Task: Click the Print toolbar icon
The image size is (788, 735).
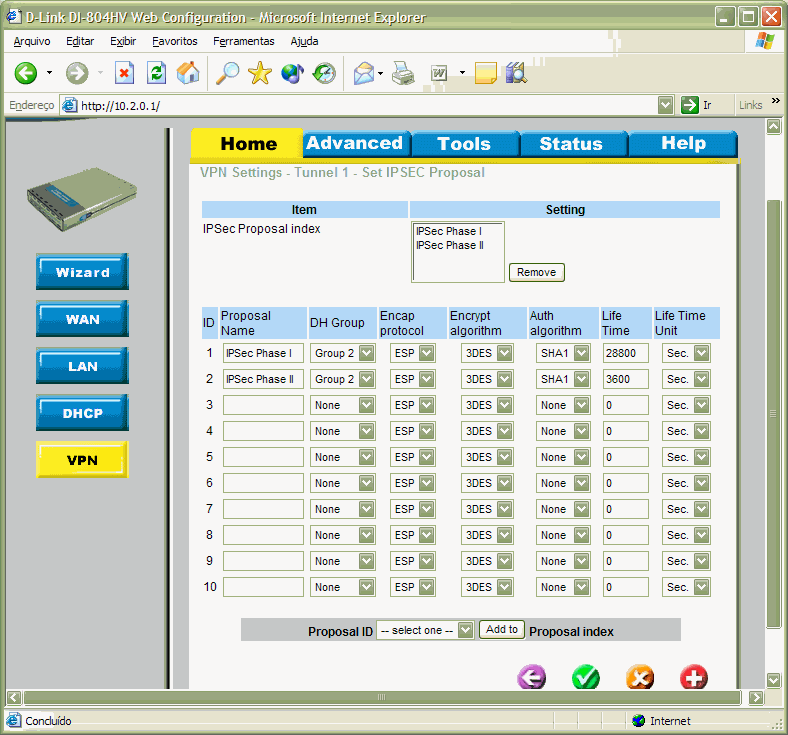Action: [x=402, y=73]
